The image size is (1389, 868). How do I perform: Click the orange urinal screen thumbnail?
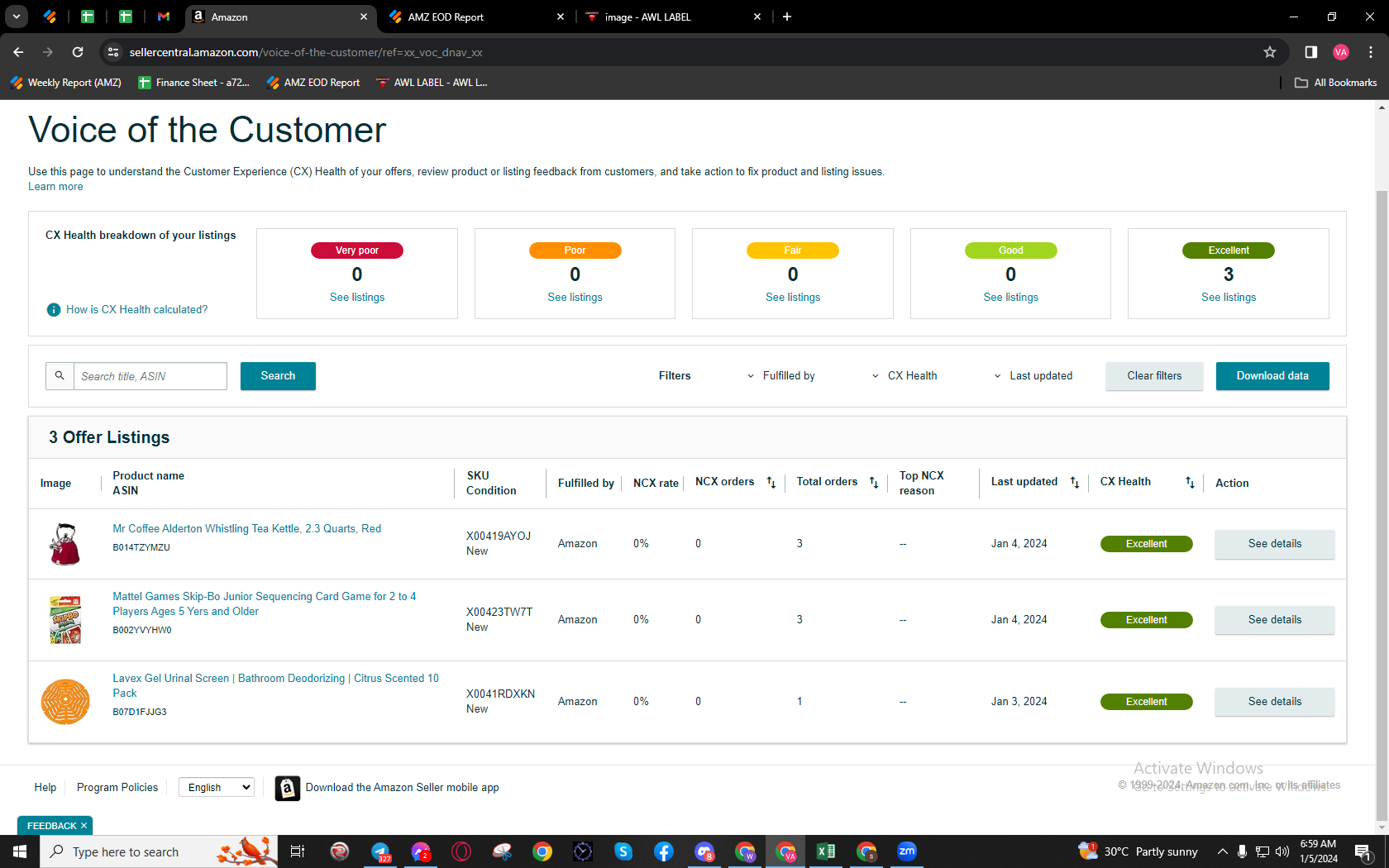(x=65, y=702)
